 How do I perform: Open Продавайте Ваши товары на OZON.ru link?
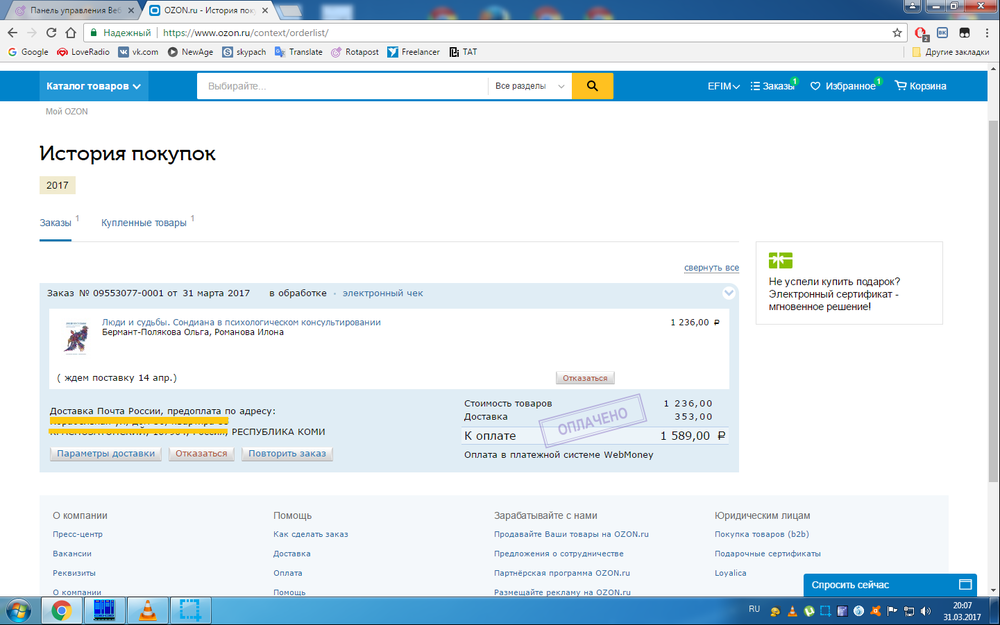pos(571,534)
